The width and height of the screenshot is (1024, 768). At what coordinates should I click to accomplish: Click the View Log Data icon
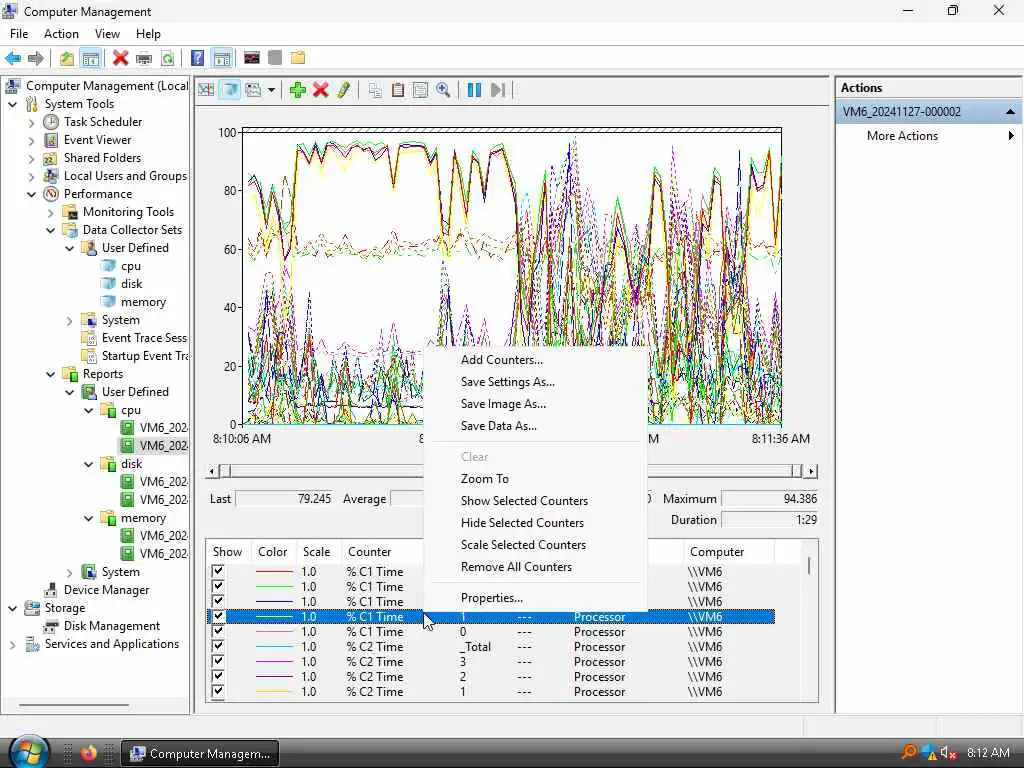pos(230,89)
